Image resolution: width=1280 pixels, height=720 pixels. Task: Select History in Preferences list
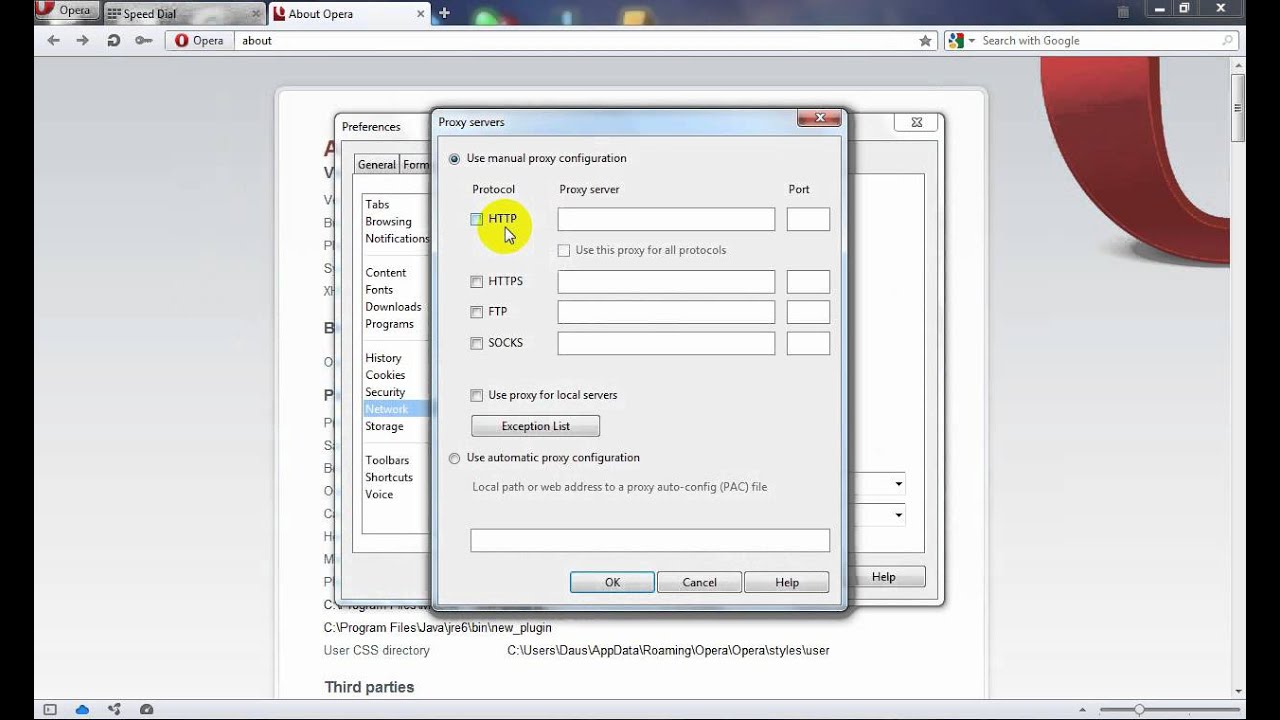tap(383, 358)
